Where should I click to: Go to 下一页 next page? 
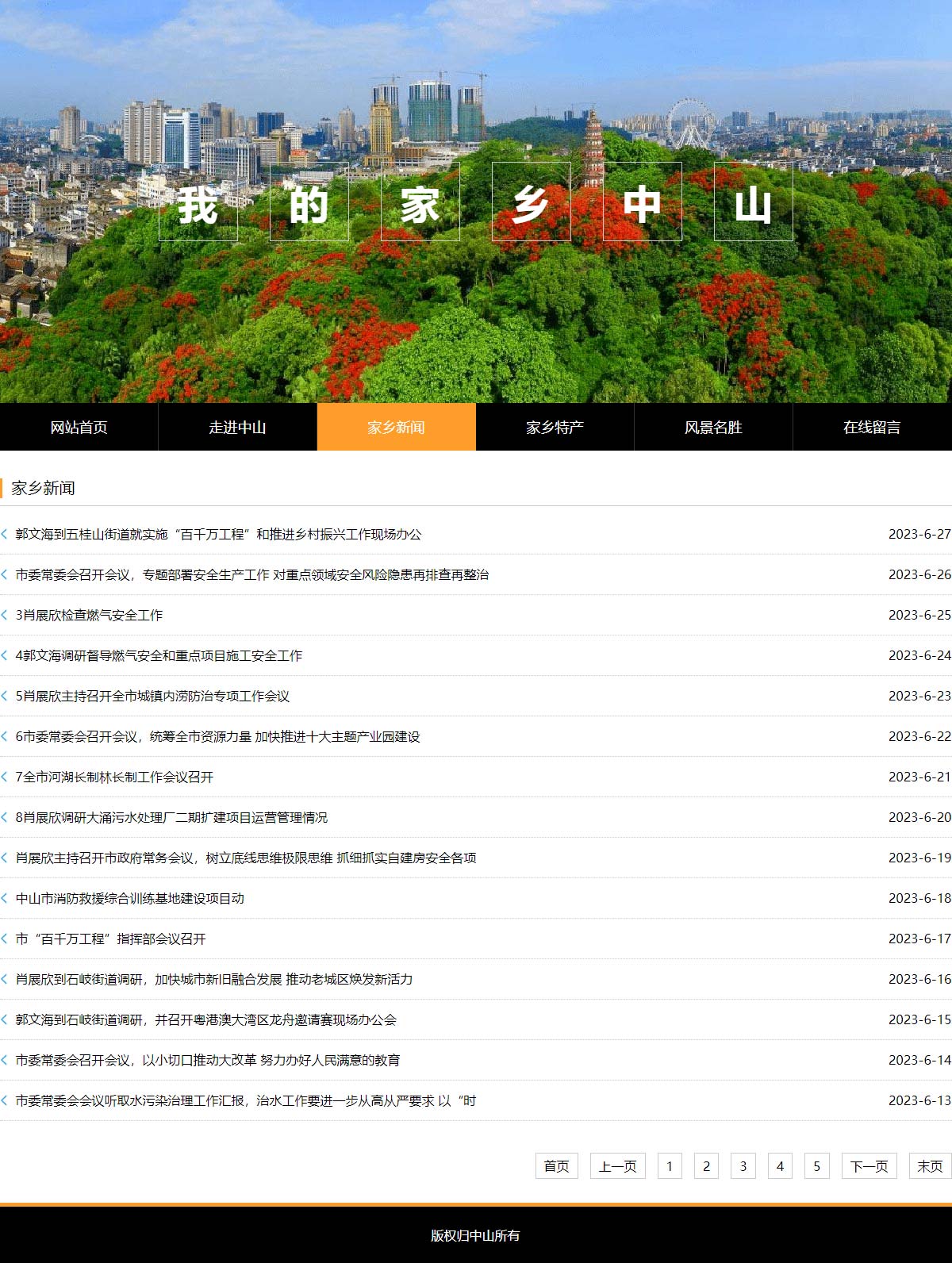click(x=869, y=1166)
